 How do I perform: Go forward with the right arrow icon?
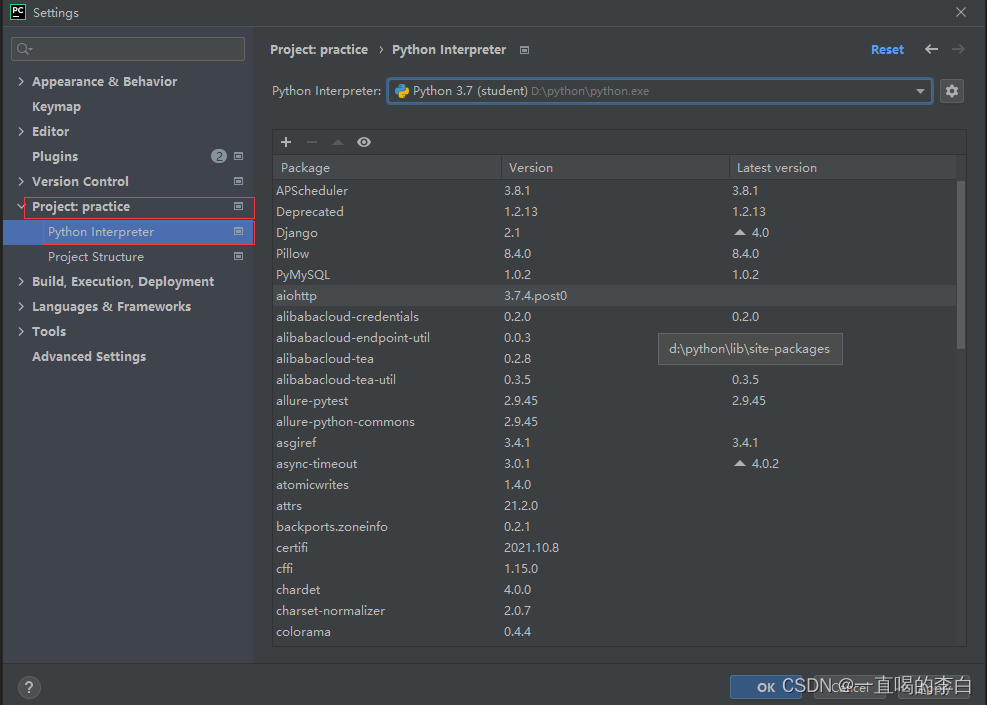coord(958,49)
